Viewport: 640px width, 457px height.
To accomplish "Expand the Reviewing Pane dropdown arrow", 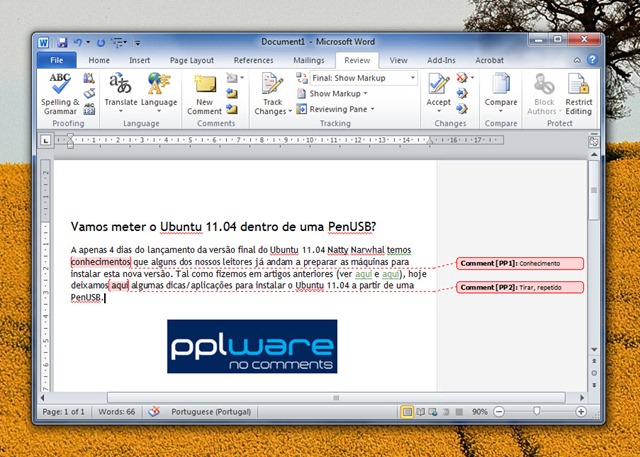I will coord(372,109).
